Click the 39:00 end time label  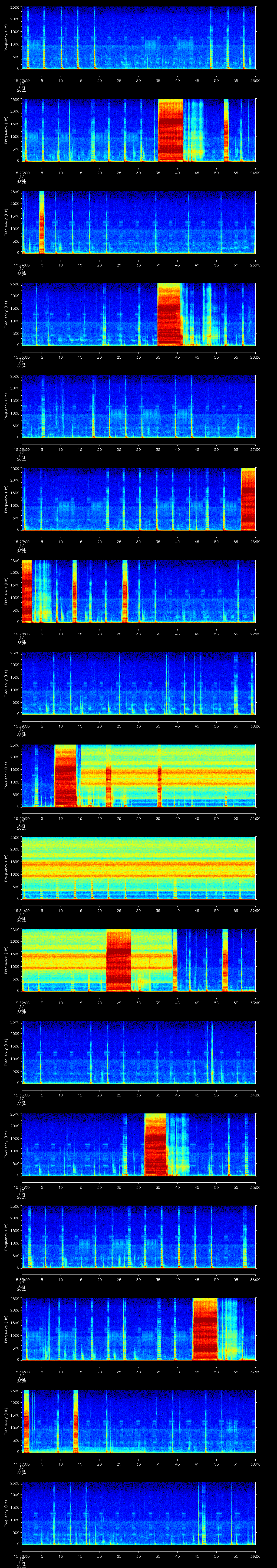[255, 1556]
